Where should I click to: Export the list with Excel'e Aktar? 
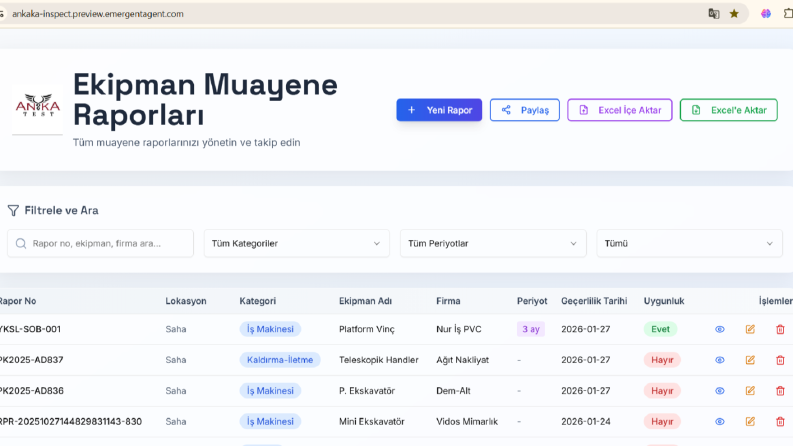pyautogui.click(x=728, y=110)
